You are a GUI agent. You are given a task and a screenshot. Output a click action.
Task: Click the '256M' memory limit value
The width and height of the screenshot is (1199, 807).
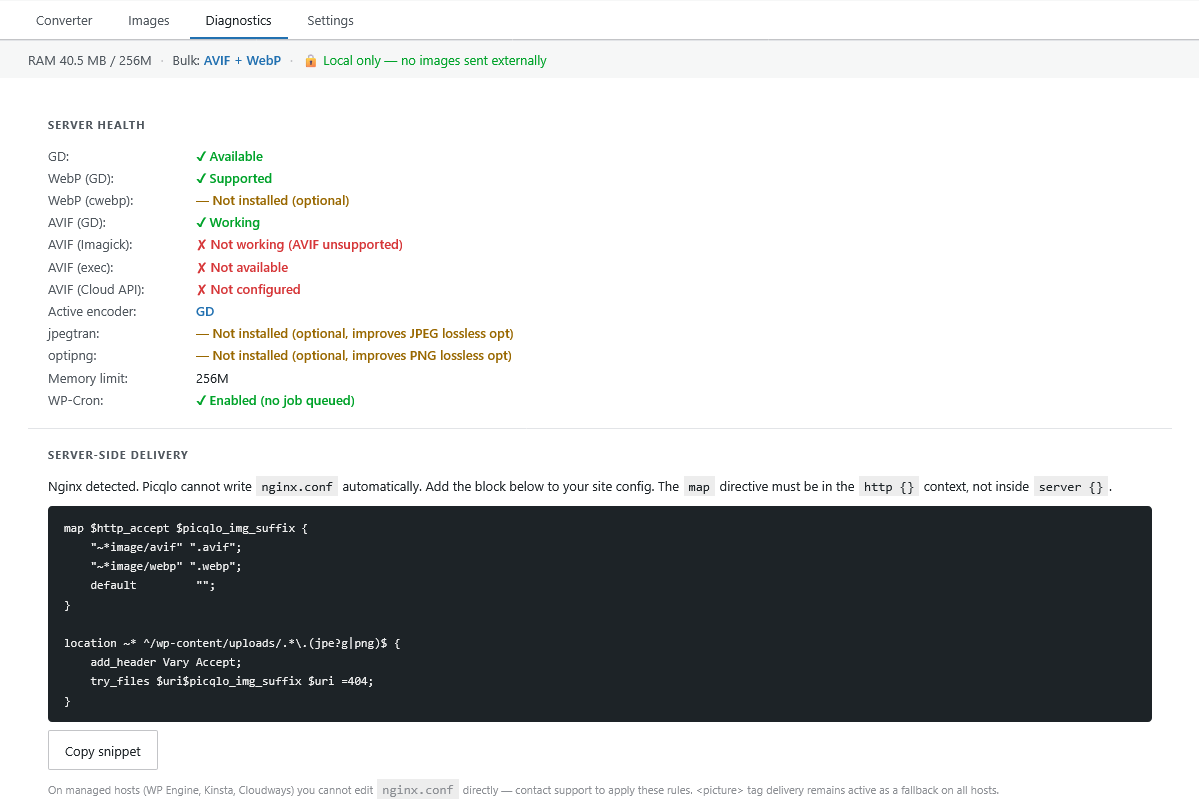pos(212,379)
